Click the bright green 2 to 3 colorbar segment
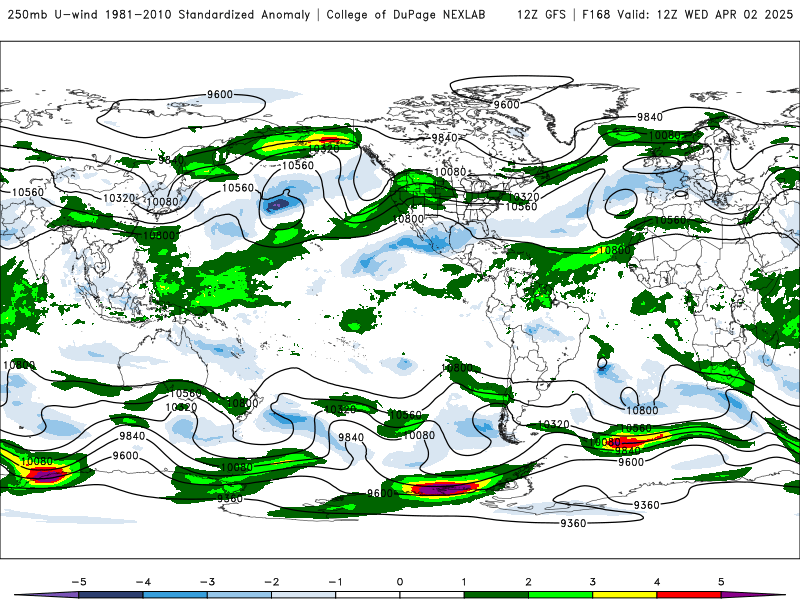This screenshot has width=800, height=600. point(561,595)
